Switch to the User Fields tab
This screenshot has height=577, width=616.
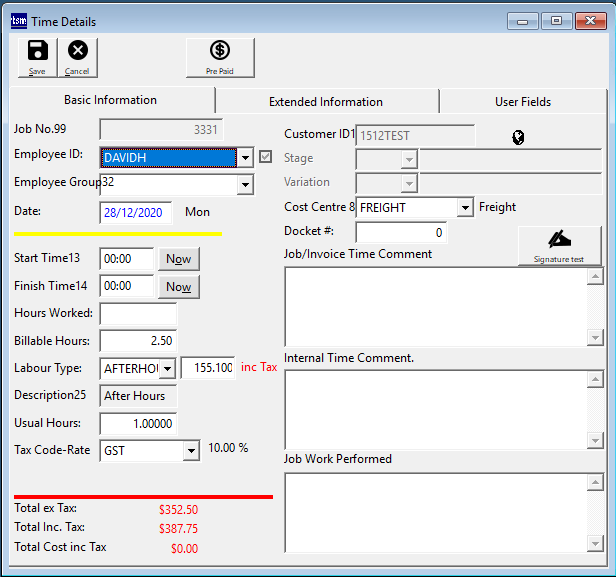(522, 101)
